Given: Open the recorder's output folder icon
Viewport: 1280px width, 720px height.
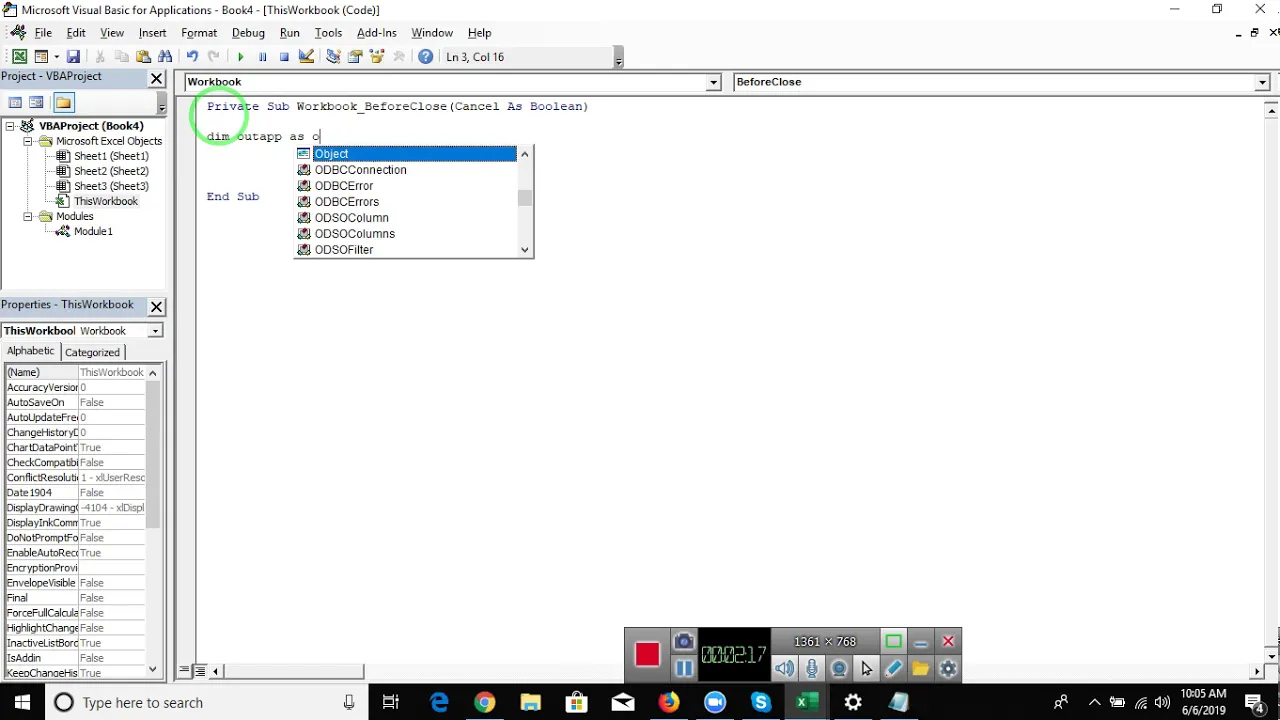Looking at the screenshot, I should [920, 668].
